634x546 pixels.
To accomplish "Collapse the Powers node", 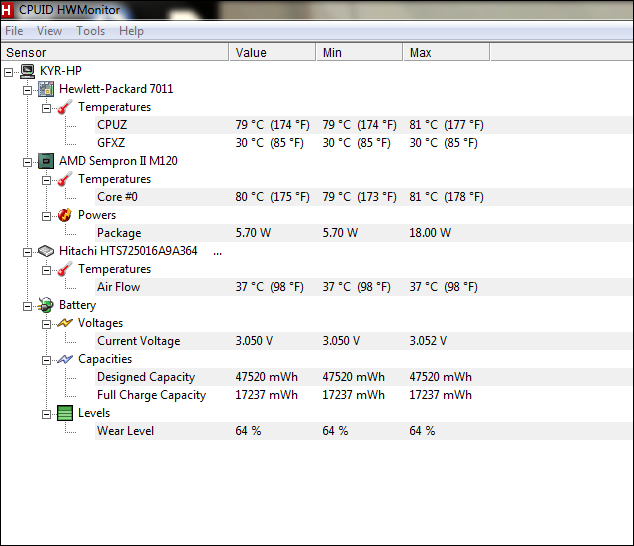I will 46,216.
